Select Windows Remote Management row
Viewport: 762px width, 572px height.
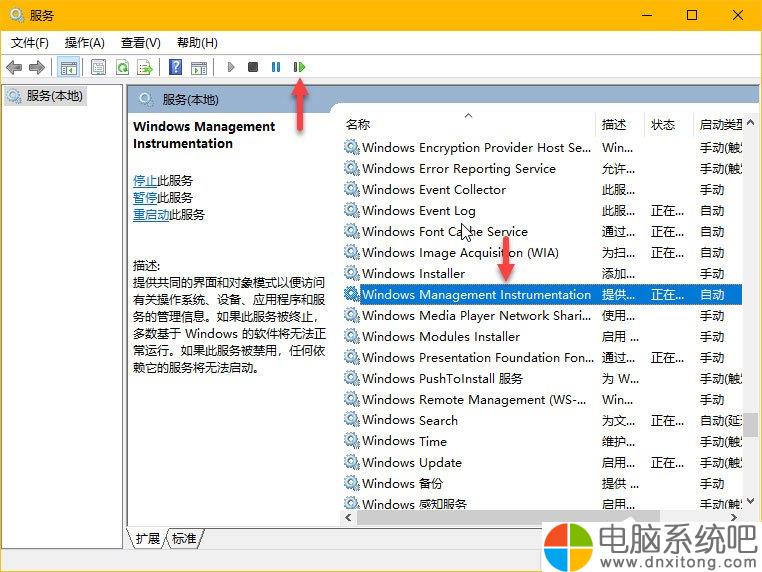pos(542,399)
